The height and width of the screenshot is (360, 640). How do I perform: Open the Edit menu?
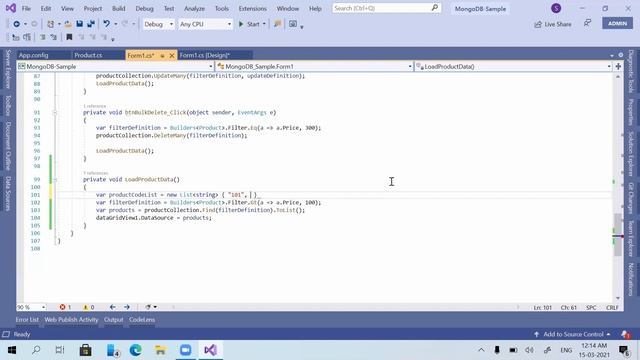click(46, 9)
